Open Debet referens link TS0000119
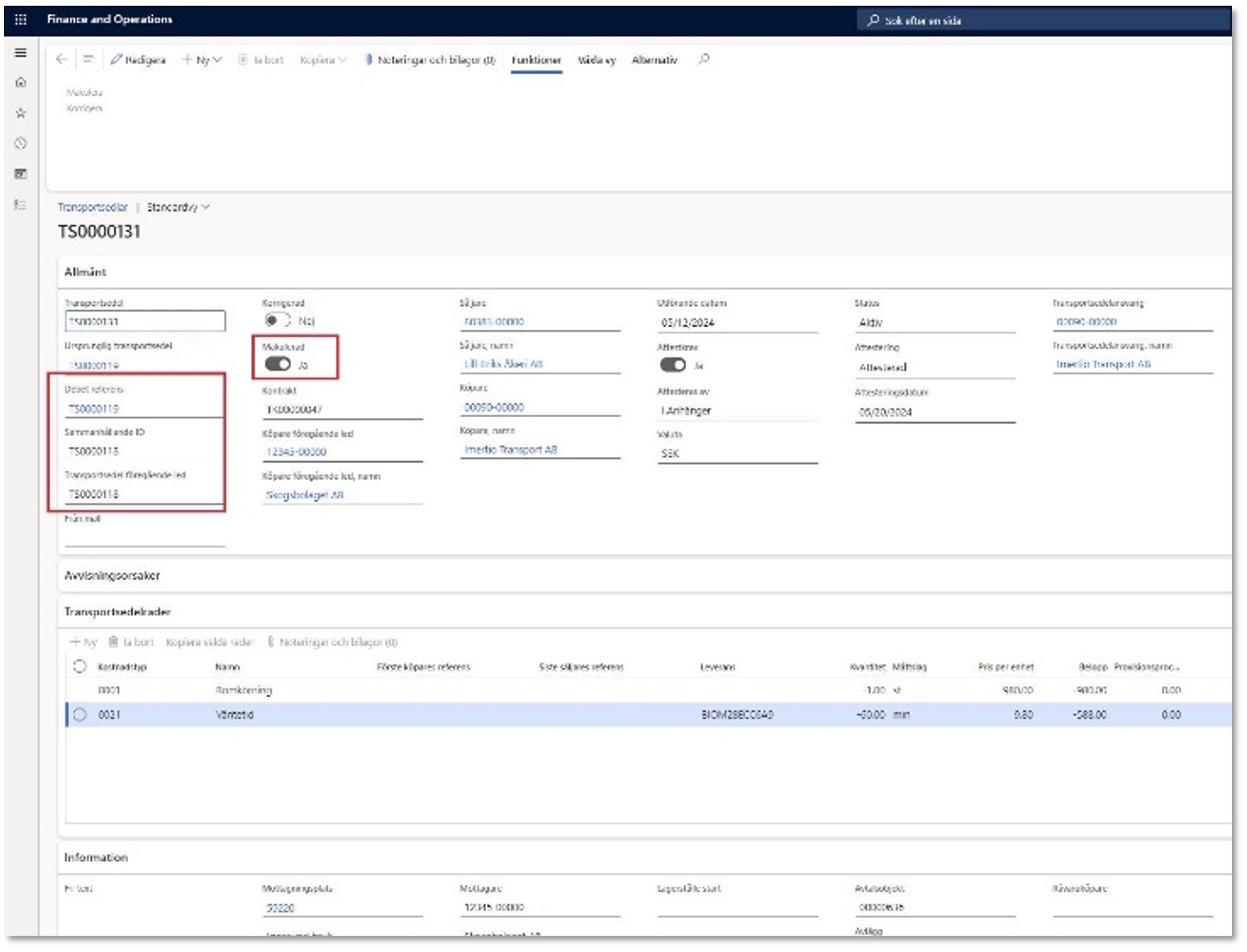 point(94,409)
